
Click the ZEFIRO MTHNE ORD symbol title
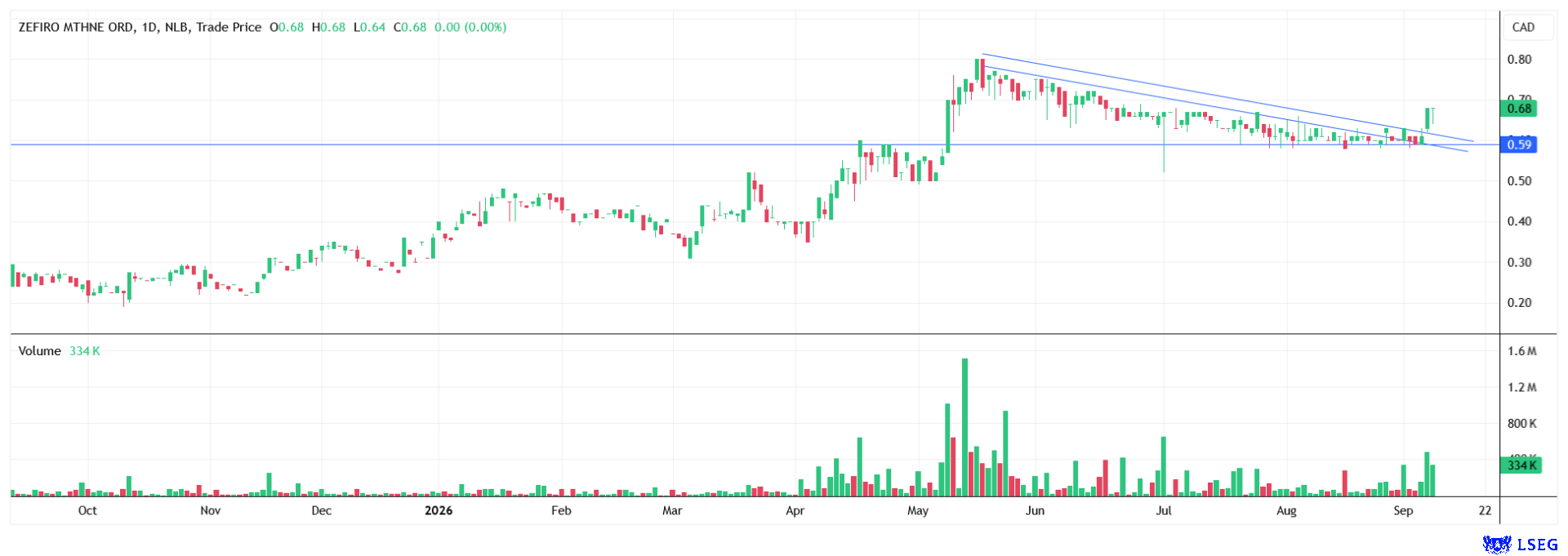pos(76,27)
